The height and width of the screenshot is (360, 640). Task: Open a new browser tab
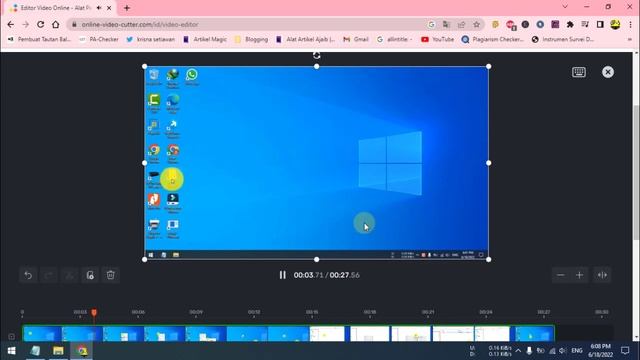[127, 8]
